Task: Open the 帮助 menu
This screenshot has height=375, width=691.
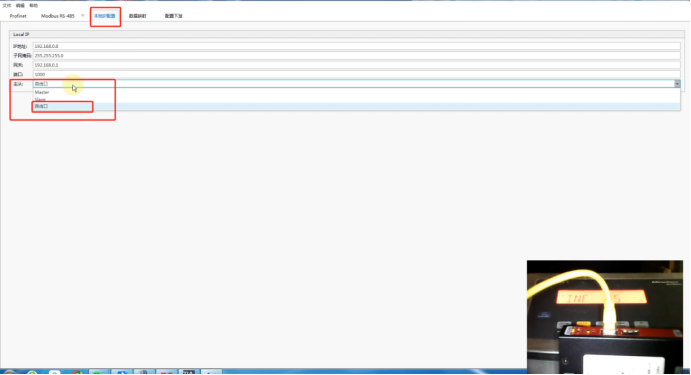Action: (33, 6)
